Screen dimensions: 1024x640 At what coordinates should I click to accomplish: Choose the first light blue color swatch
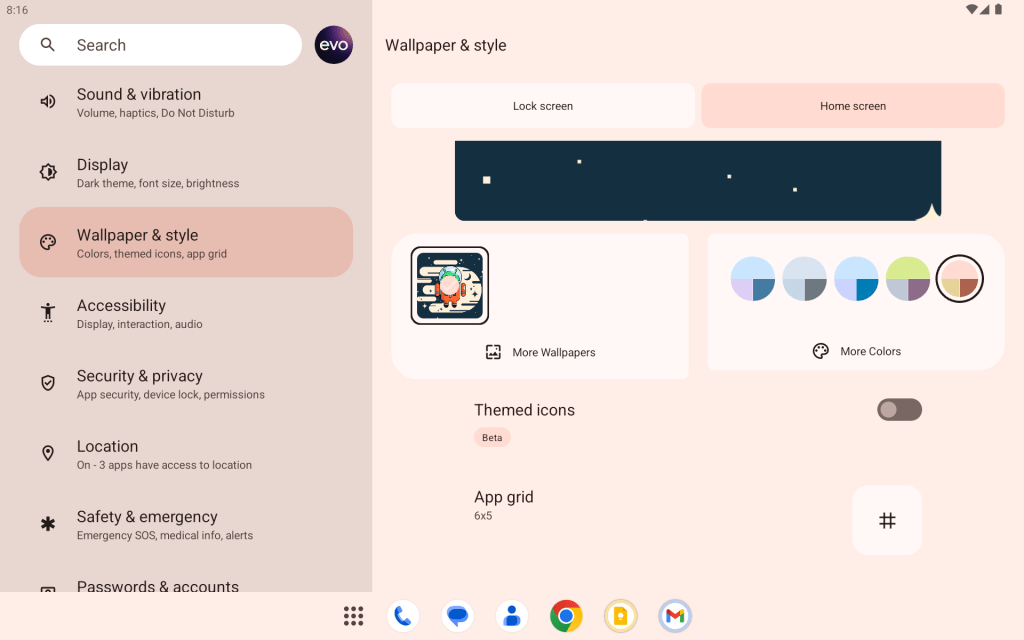[753, 279]
